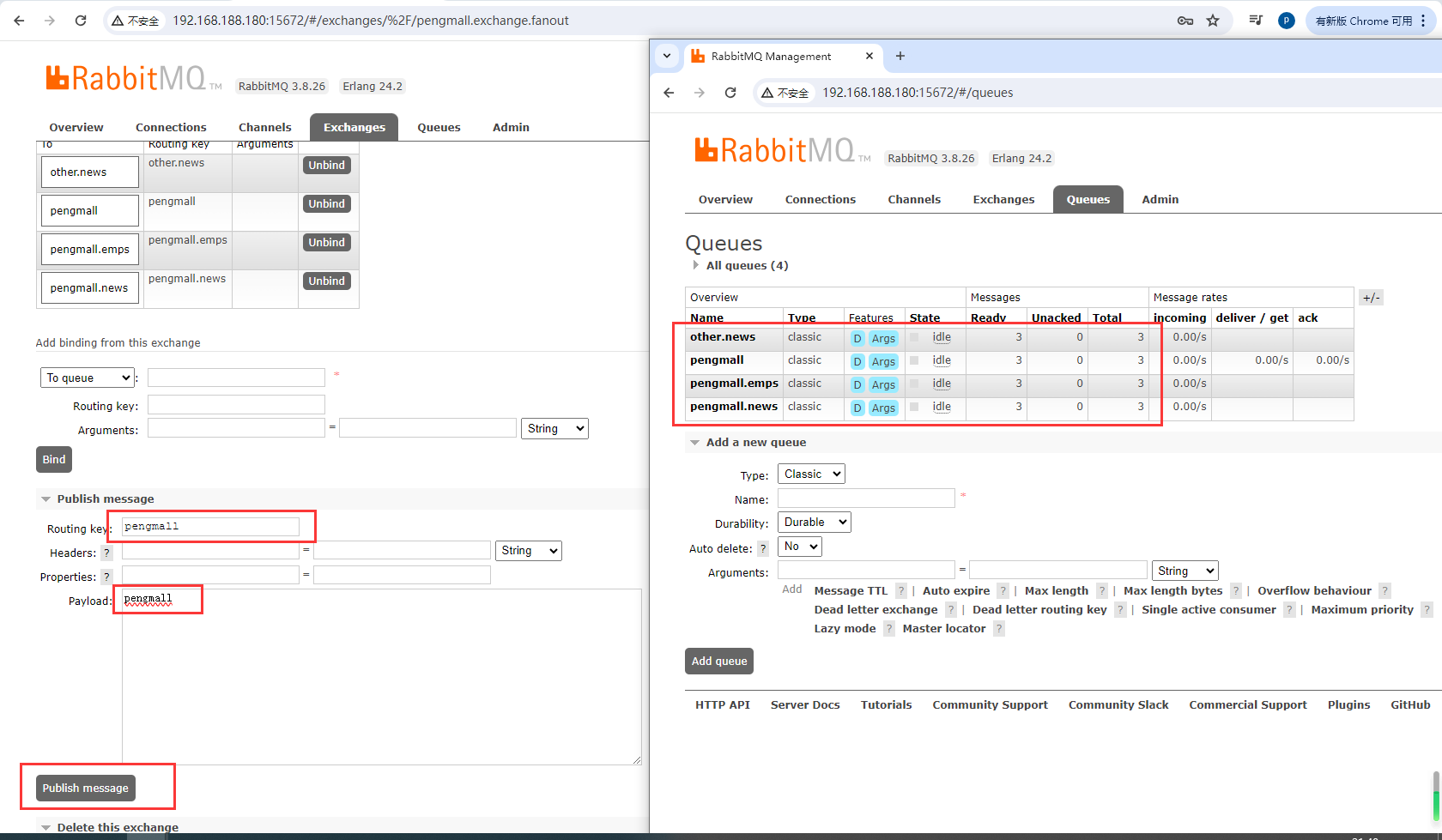This screenshot has width=1442, height=840.
Task: Open the Tutorials footer link
Action: (886, 704)
